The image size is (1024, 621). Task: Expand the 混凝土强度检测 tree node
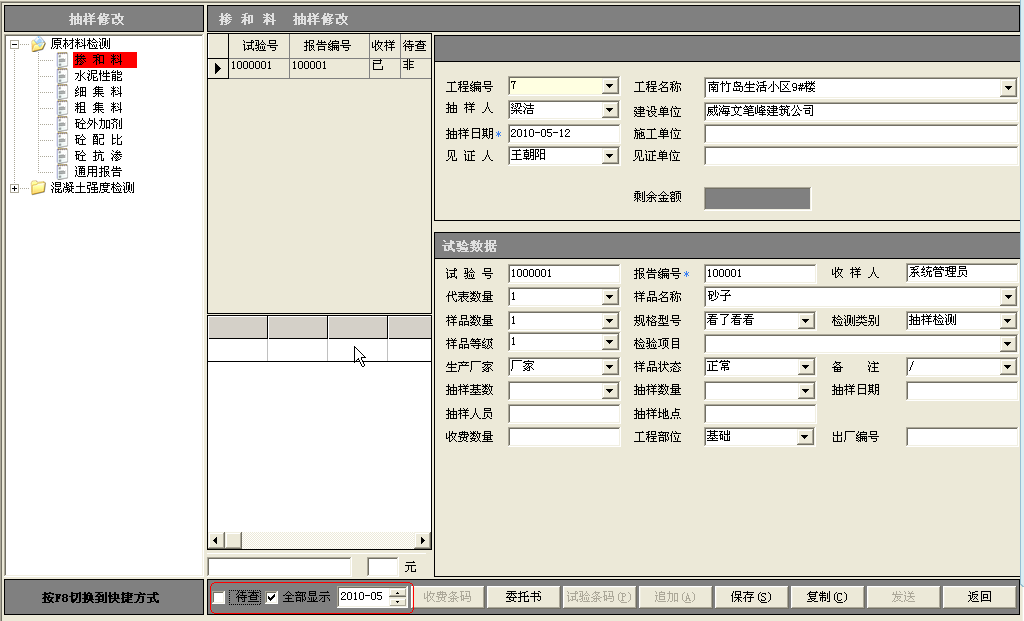click(12, 188)
